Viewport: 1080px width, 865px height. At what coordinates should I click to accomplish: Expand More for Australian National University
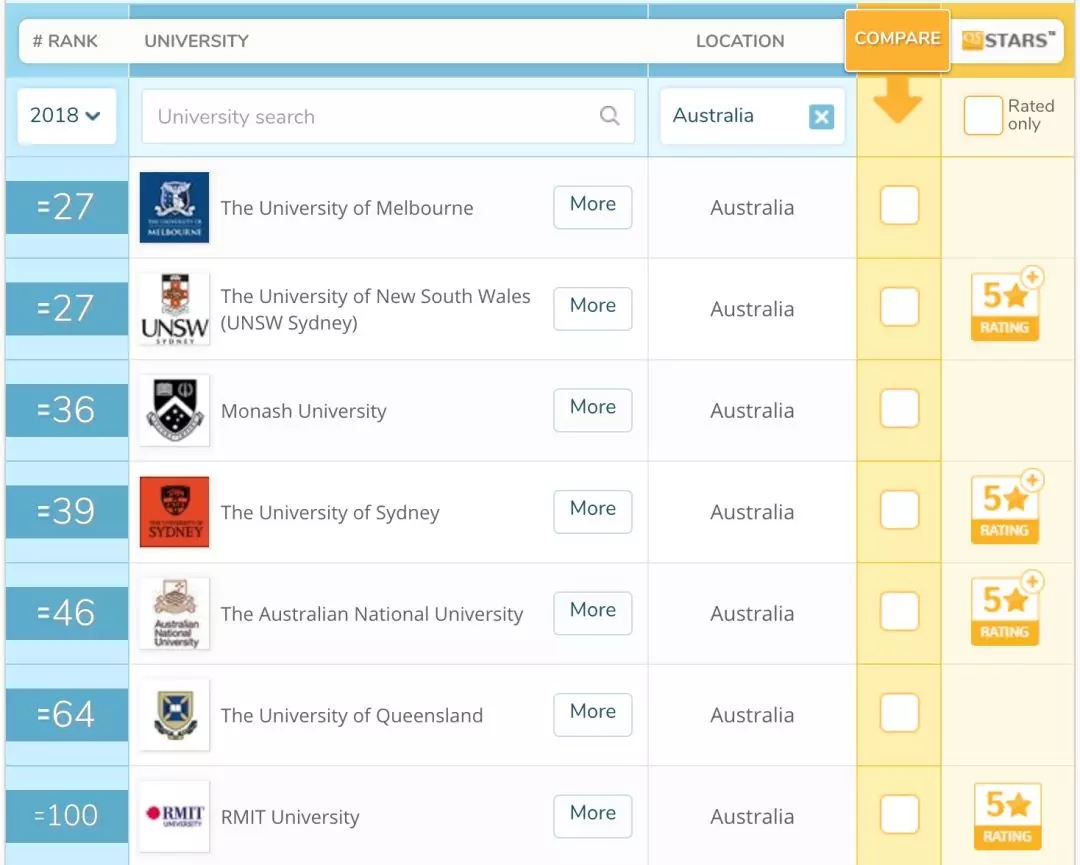(x=592, y=612)
